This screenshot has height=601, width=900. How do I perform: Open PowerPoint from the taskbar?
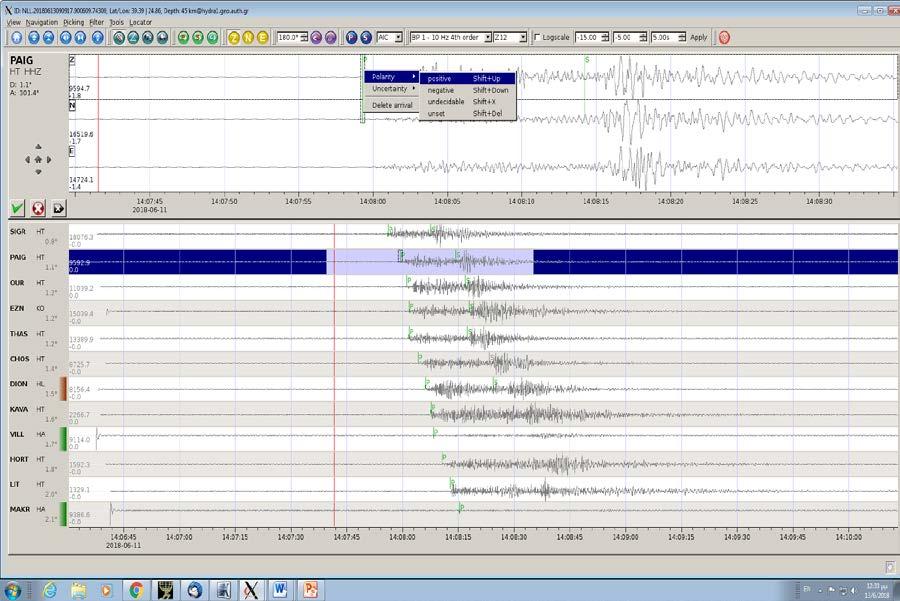tap(310, 590)
